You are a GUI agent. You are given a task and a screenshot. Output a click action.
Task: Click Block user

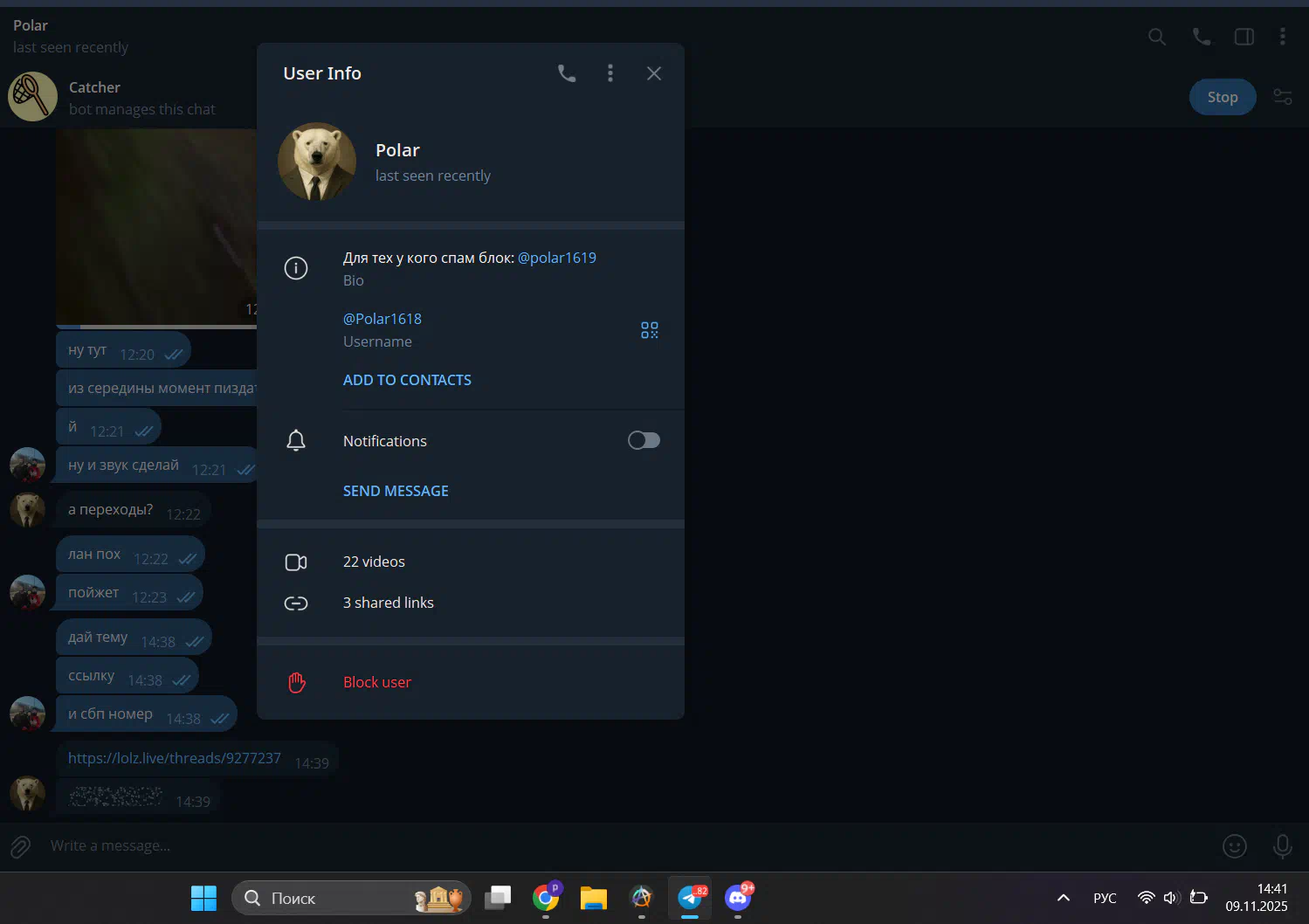coord(376,682)
